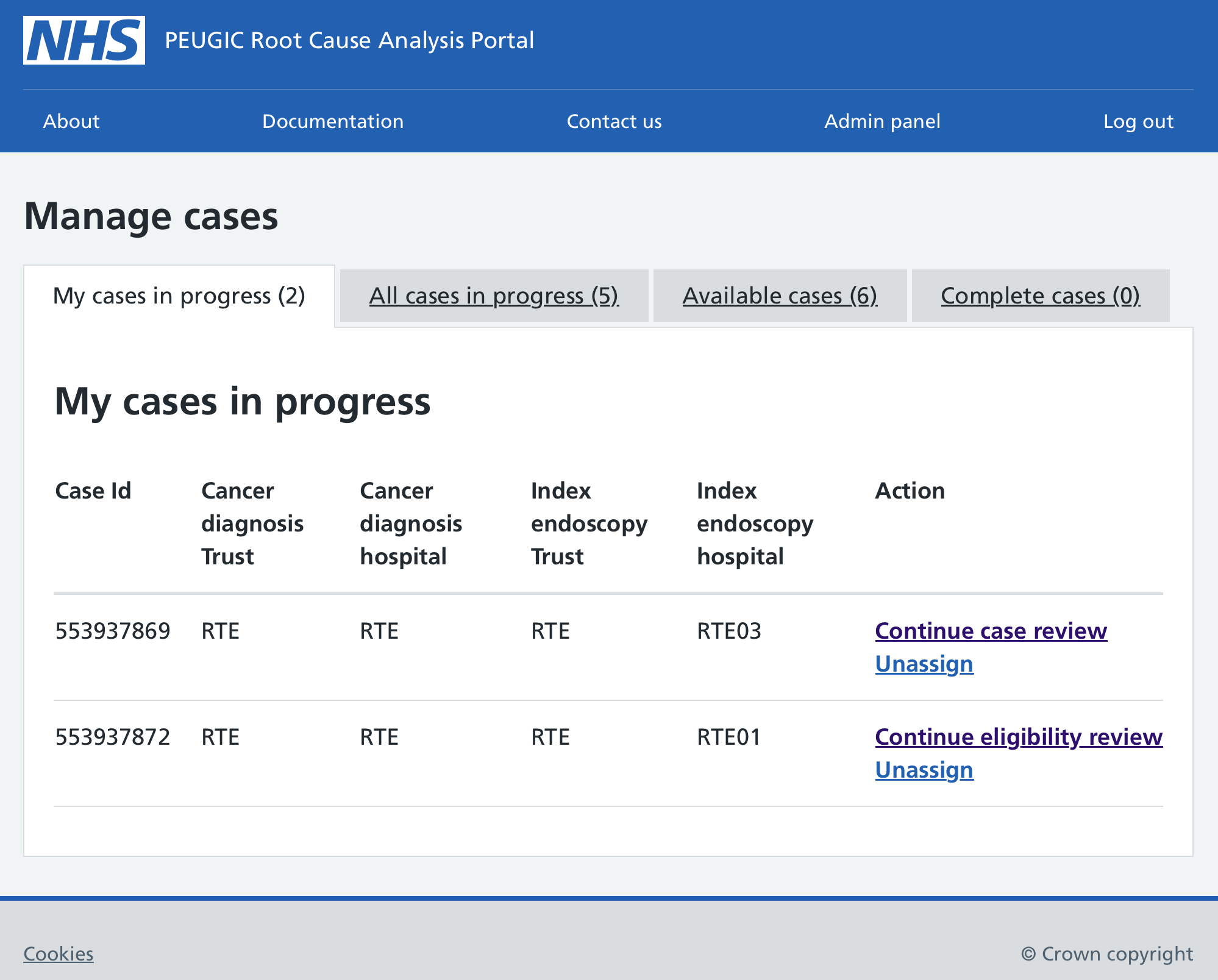Open Contact us page
1218x980 pixels.
pos(614,121)
